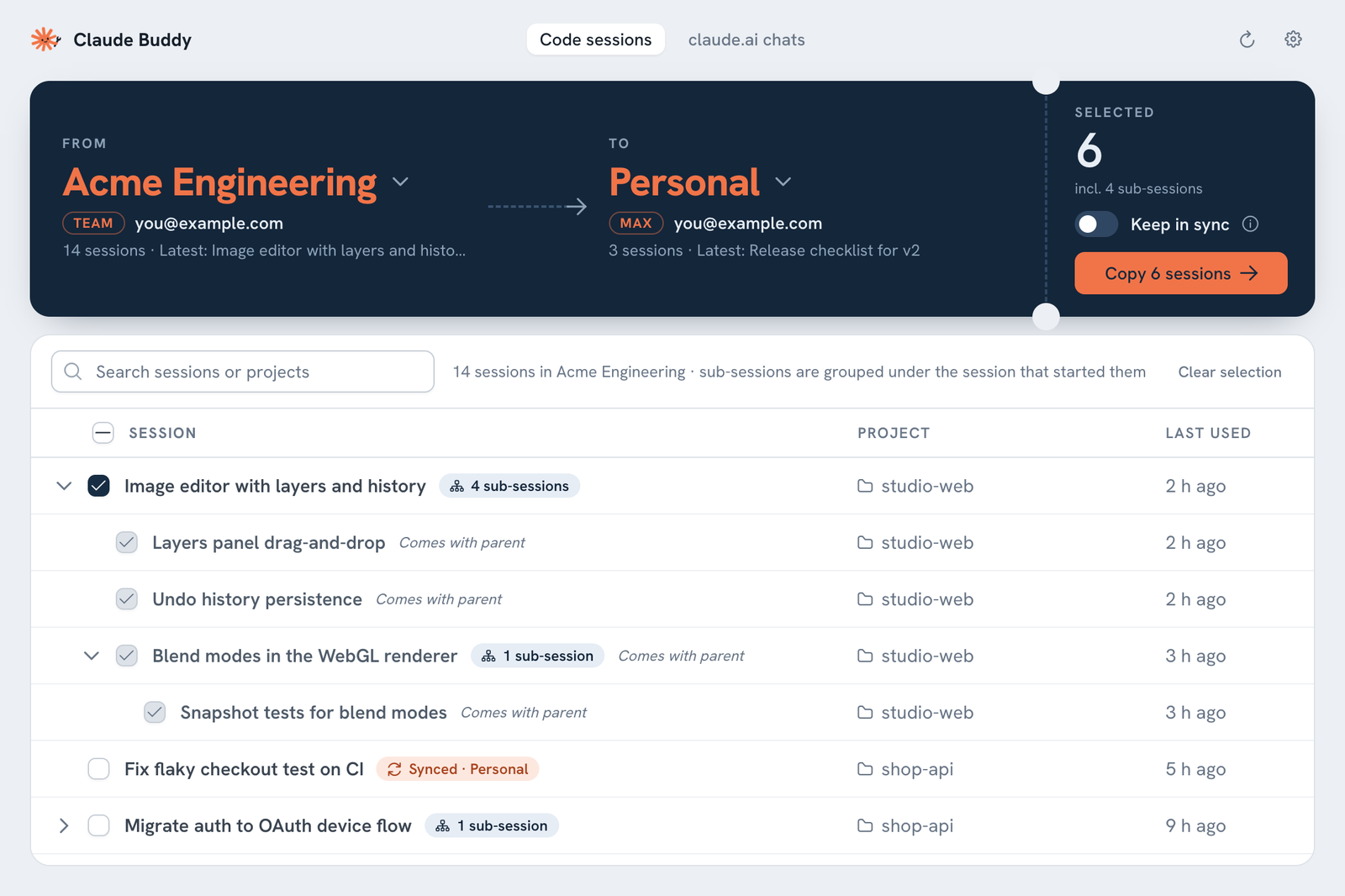Viewport: 1345px width, 896px height.
Task: Collapse the Image editor session row
Action: [64, 486]
